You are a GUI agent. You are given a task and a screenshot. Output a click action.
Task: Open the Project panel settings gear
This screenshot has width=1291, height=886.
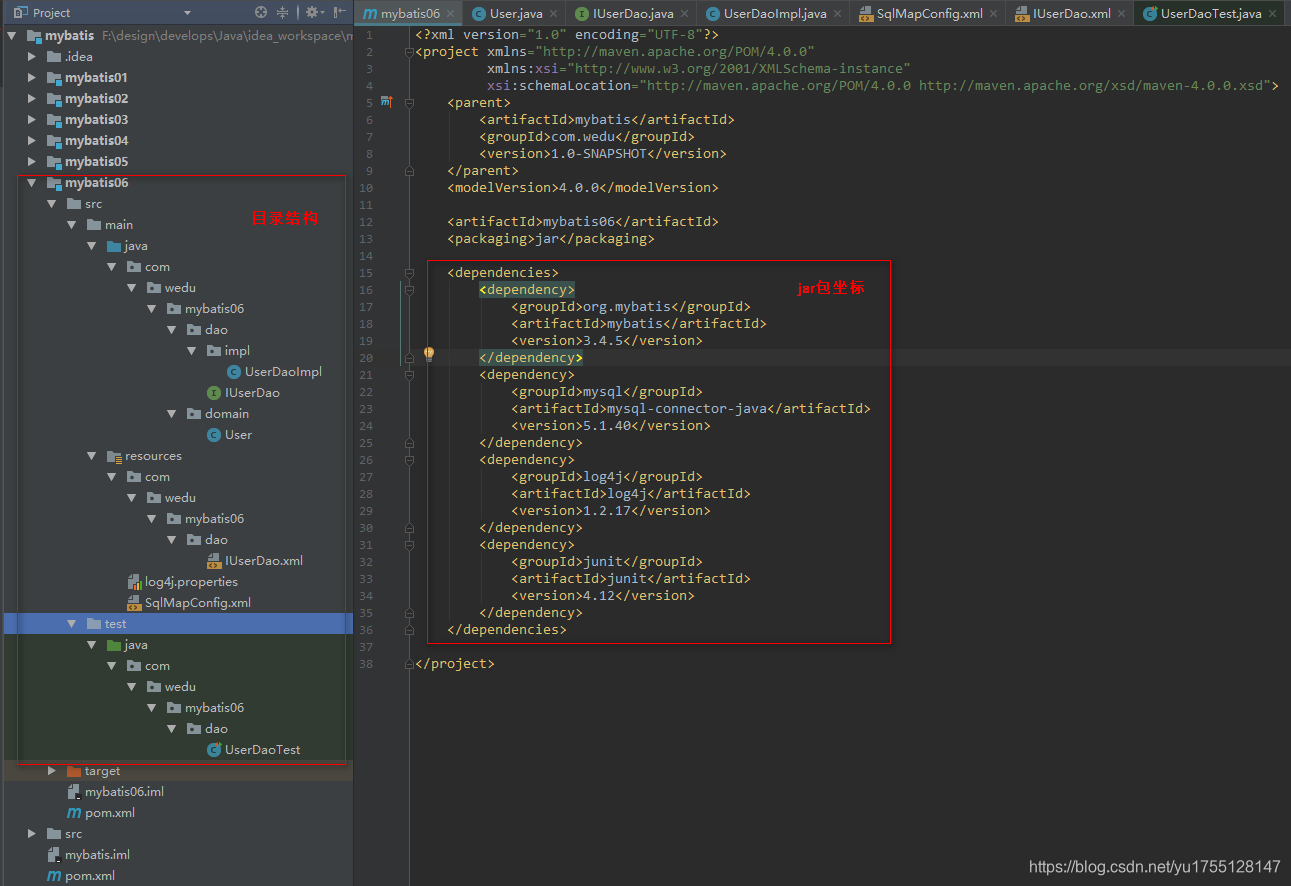click(x=310, y=14)
